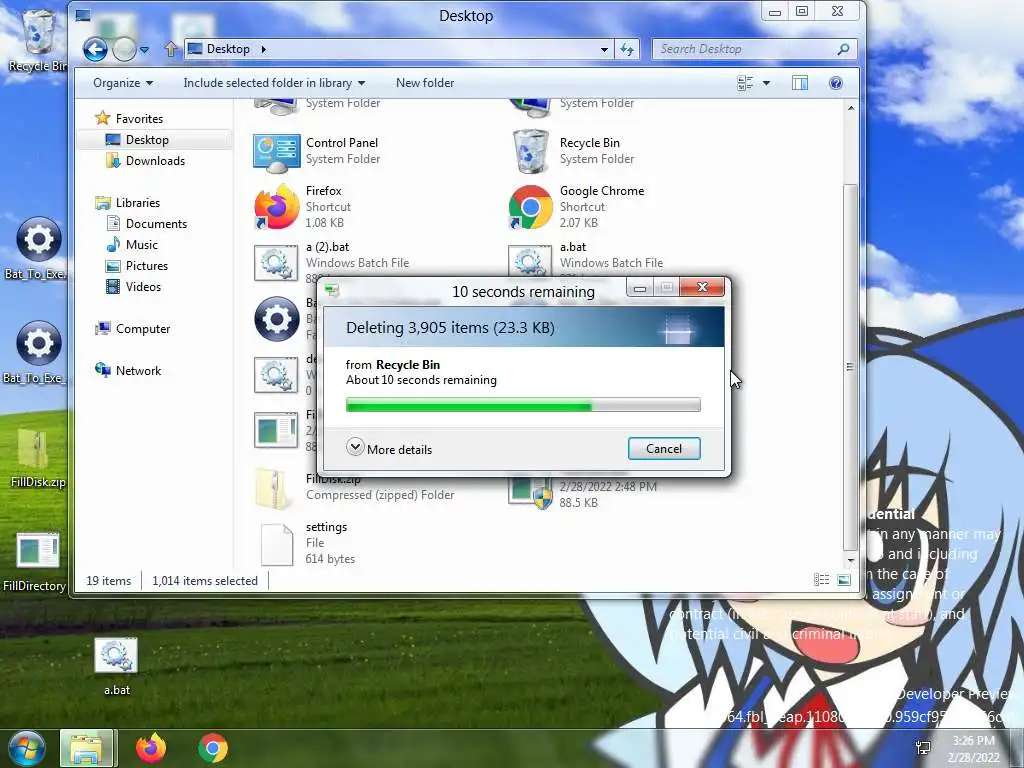Click the magnifier icon in the search box

843,49
